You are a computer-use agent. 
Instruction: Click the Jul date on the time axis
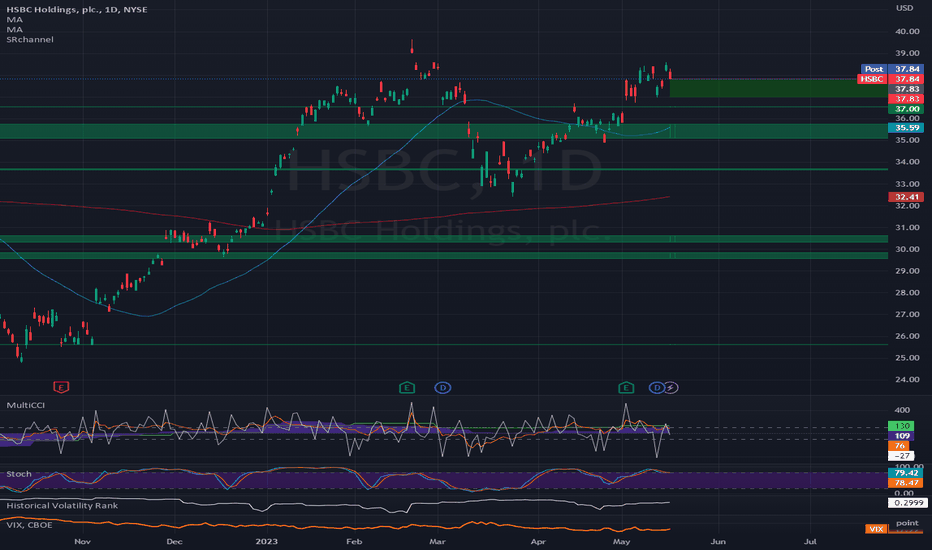tap(810, 542)
